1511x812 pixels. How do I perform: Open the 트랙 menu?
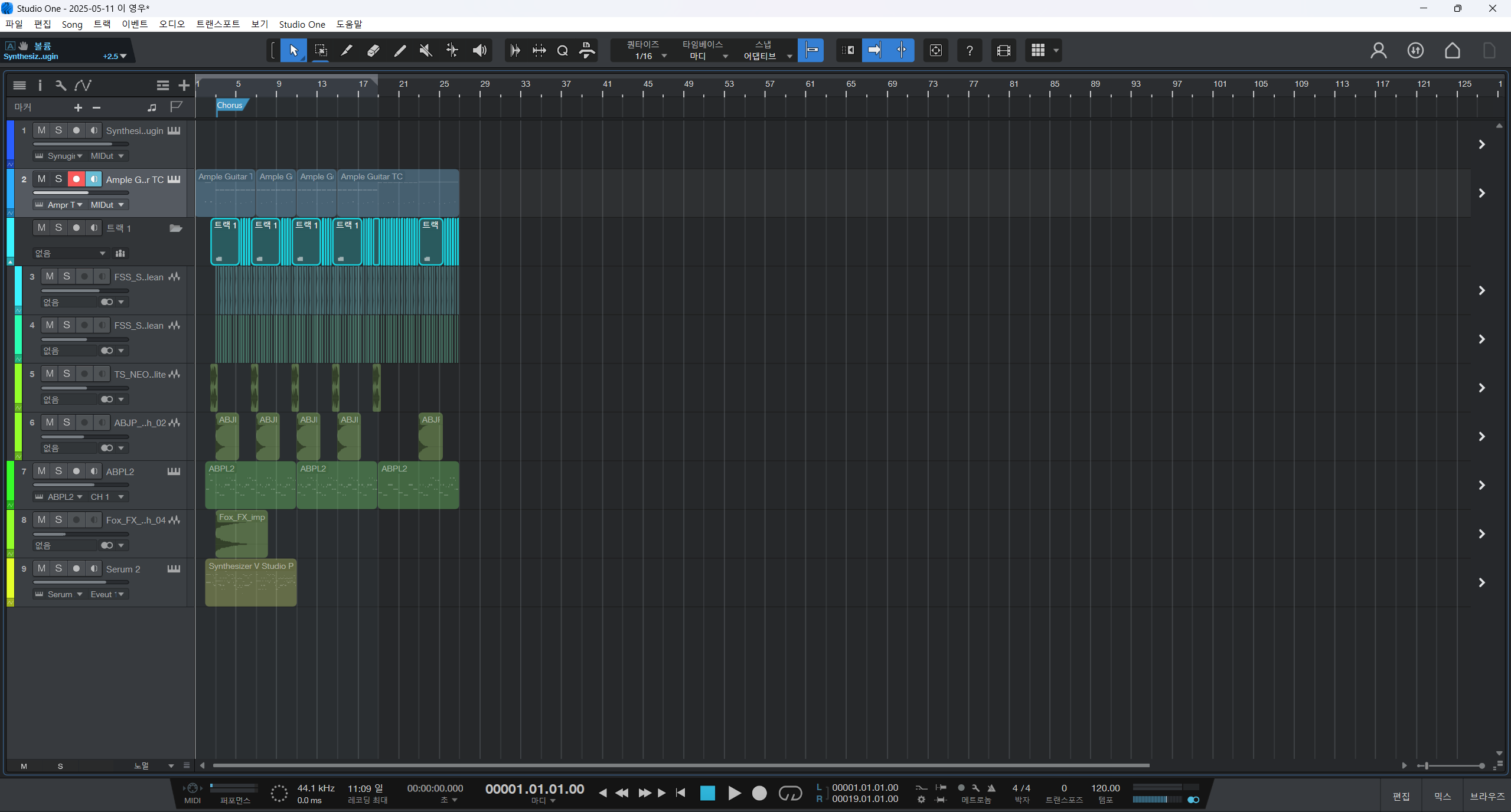[102, 24]
